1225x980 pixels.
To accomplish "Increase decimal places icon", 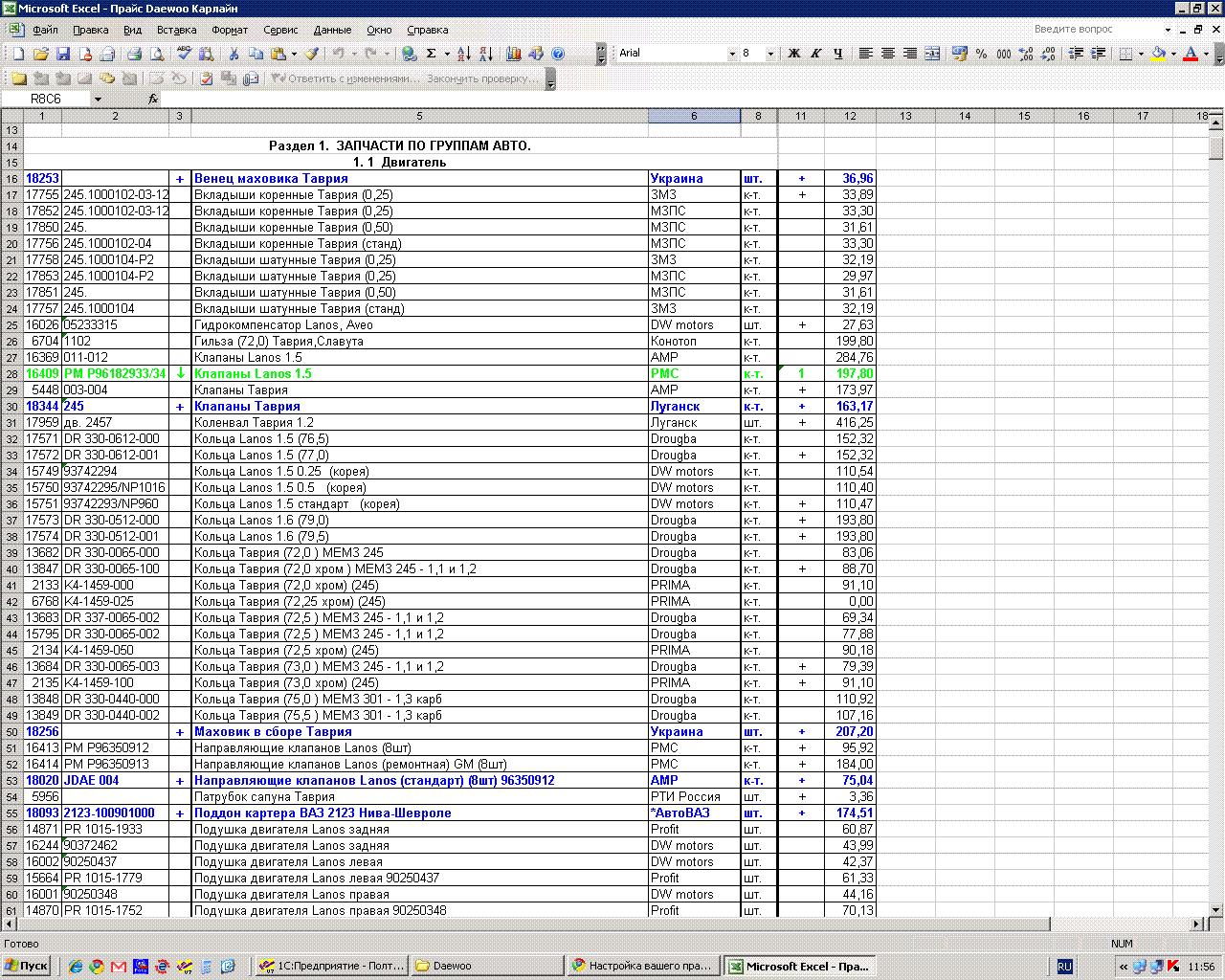I will 1026,54.
